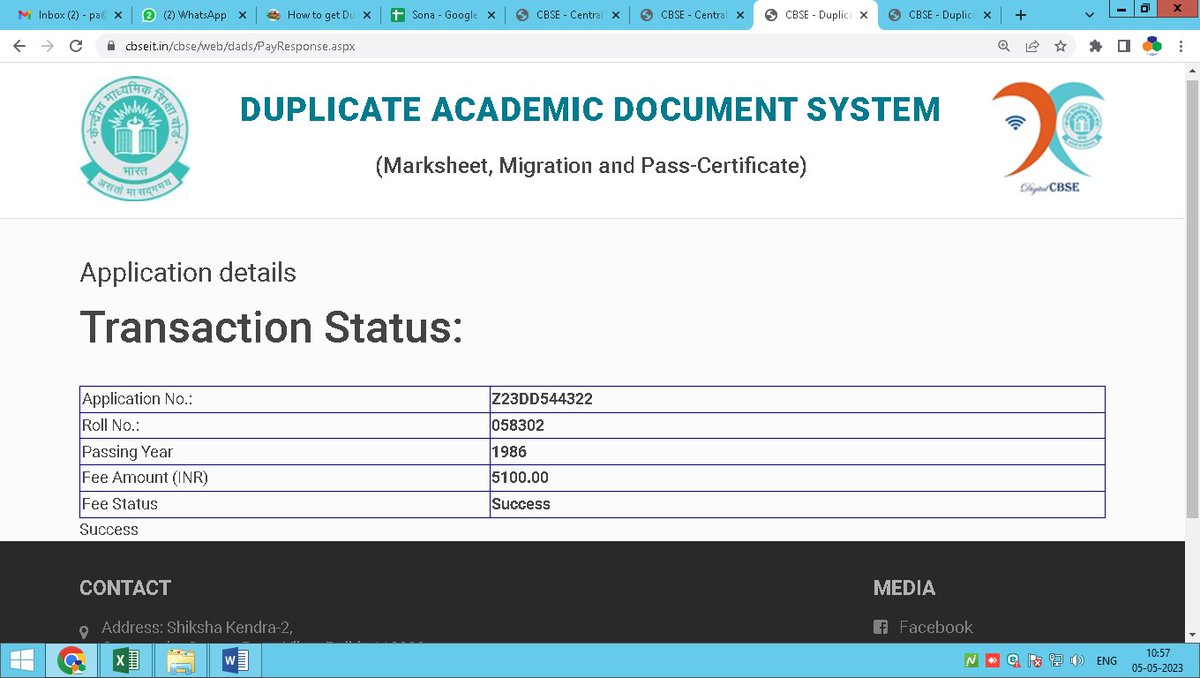Image resolution: width=1200 pixels, height=678 pixels.
Task: Click the 'Application No.:' label cell
Action: (x=284, y=399)
